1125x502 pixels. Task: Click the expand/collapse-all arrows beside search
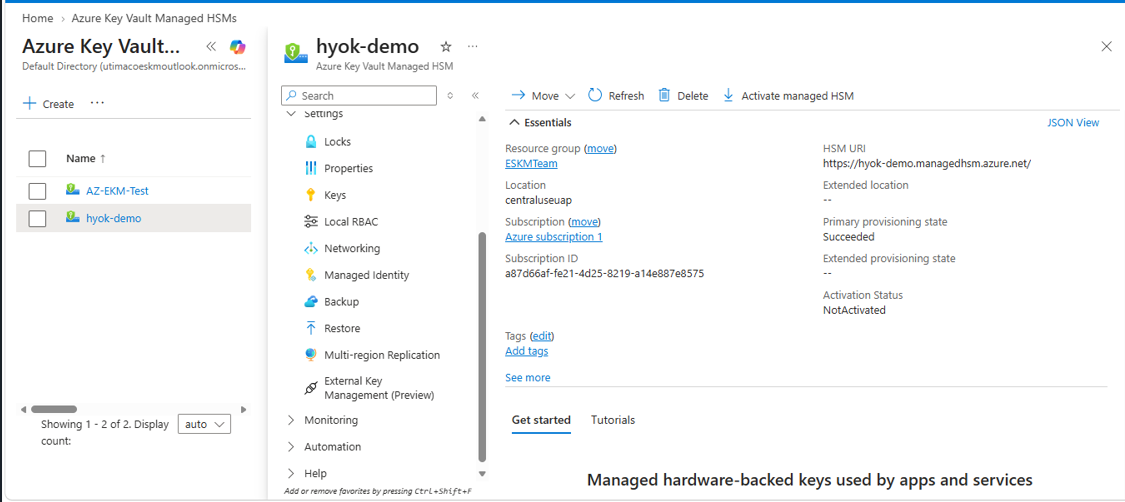click(450, 95)
